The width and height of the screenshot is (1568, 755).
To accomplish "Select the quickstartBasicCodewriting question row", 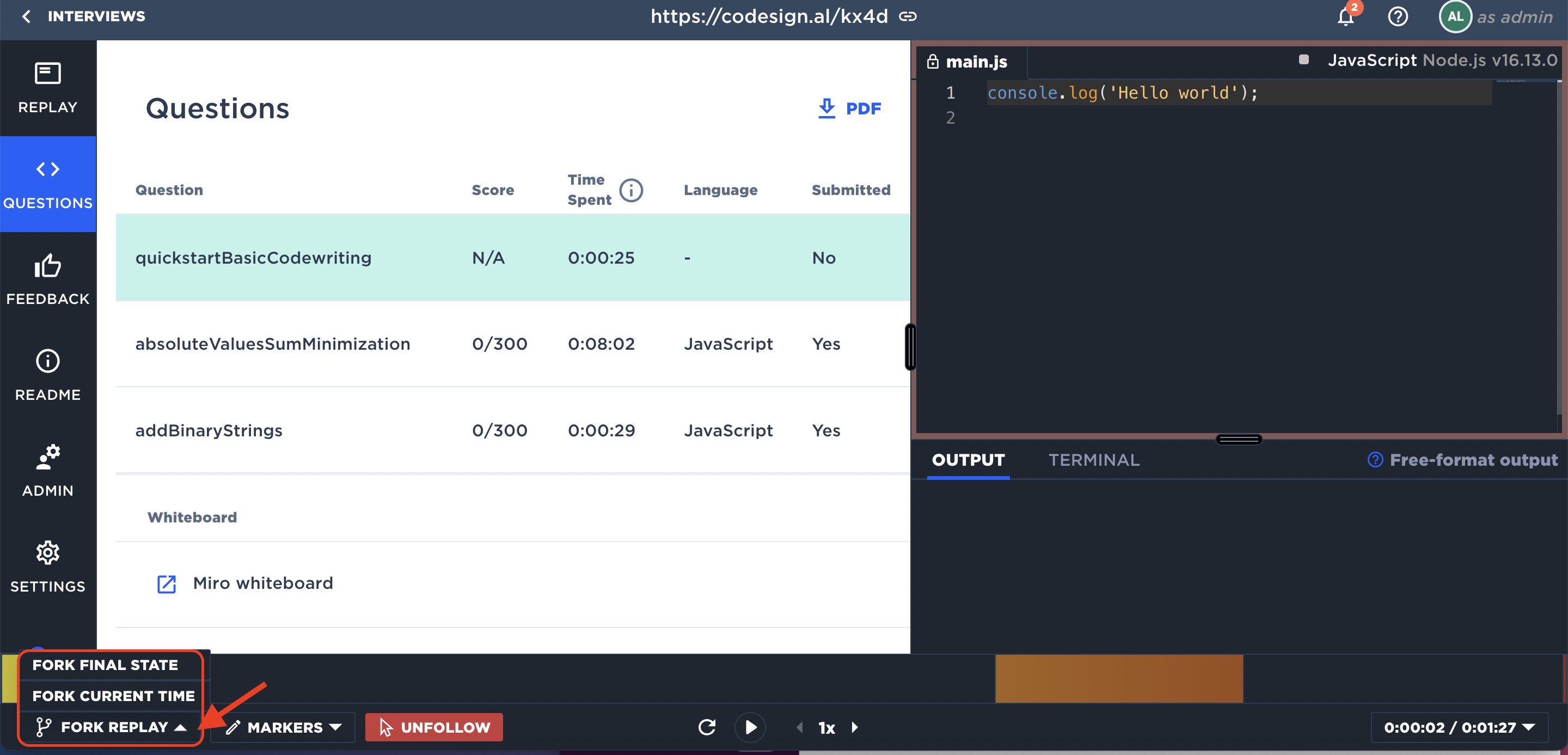I will tap(512, 258).
